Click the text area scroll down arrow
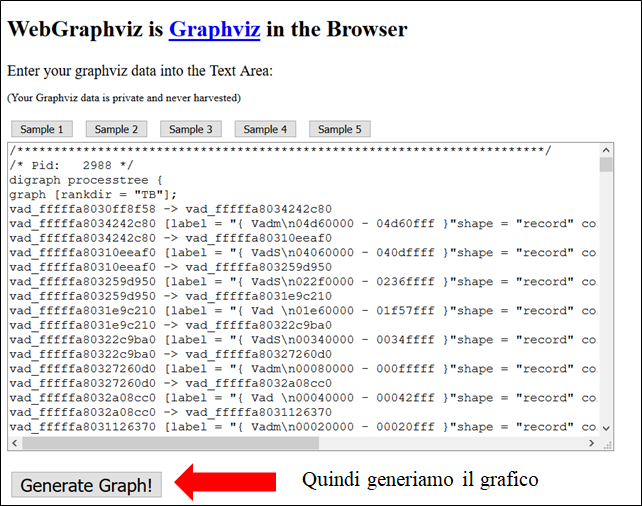The width and height of the screenshot is (642, 506). click(606, 429)
